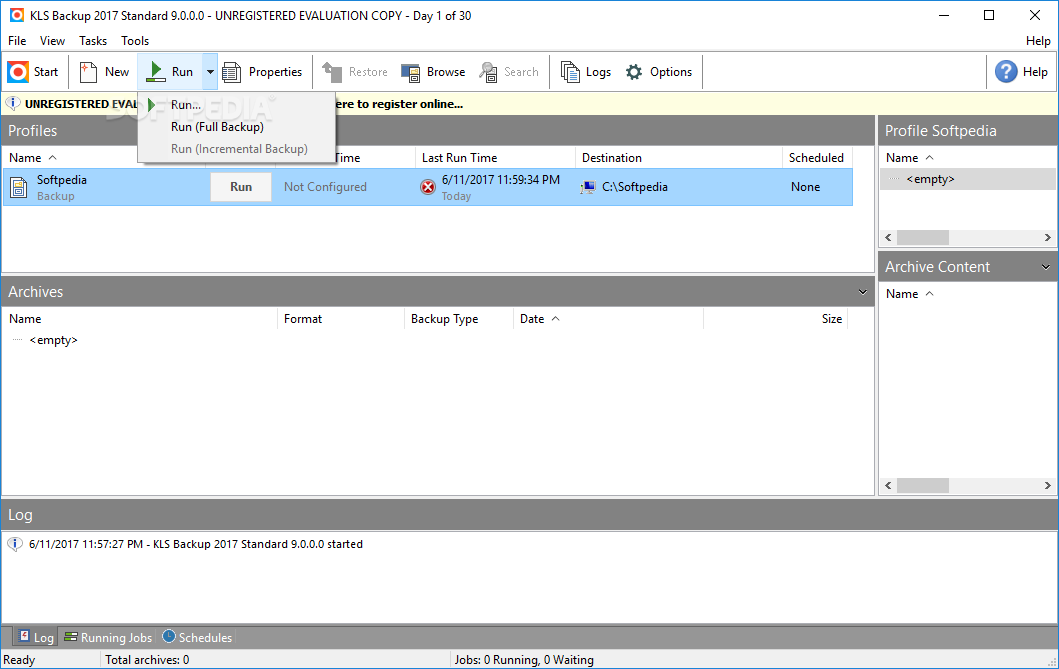Create a new profile with New
Viewport: 1059px width, 669px height.
pos(104,72)
